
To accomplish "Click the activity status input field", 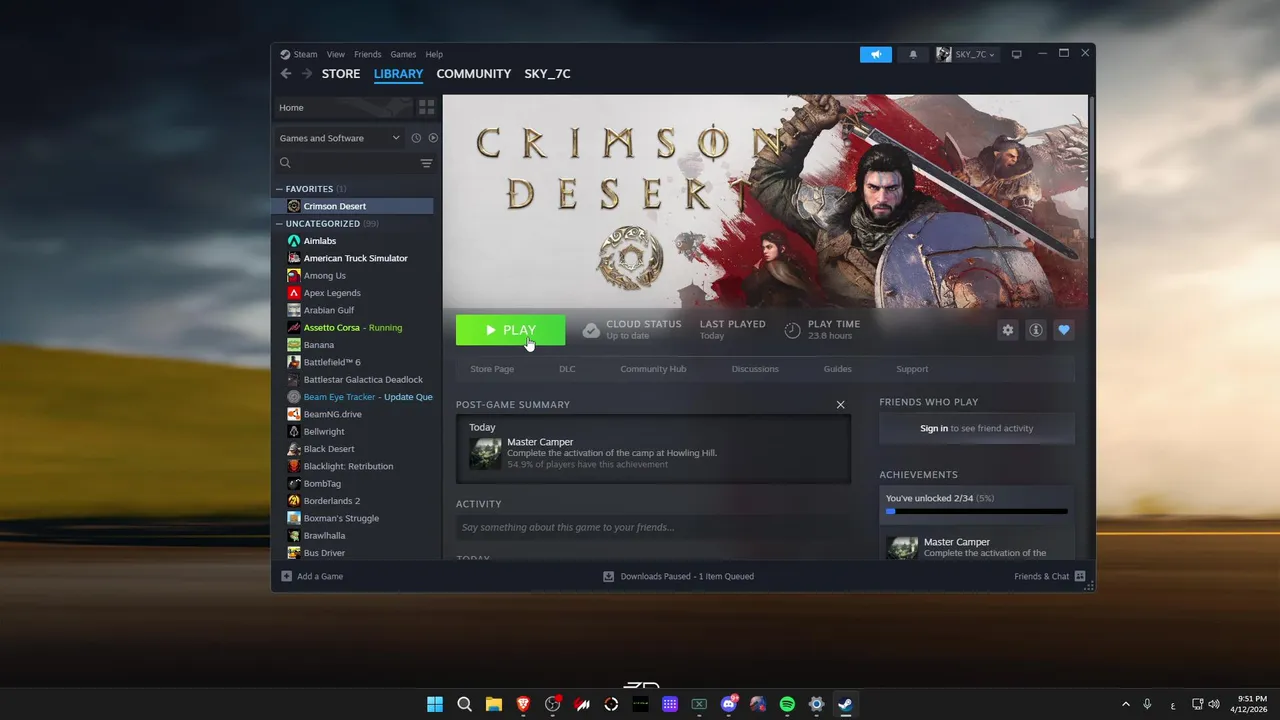I will pos(654,527).
